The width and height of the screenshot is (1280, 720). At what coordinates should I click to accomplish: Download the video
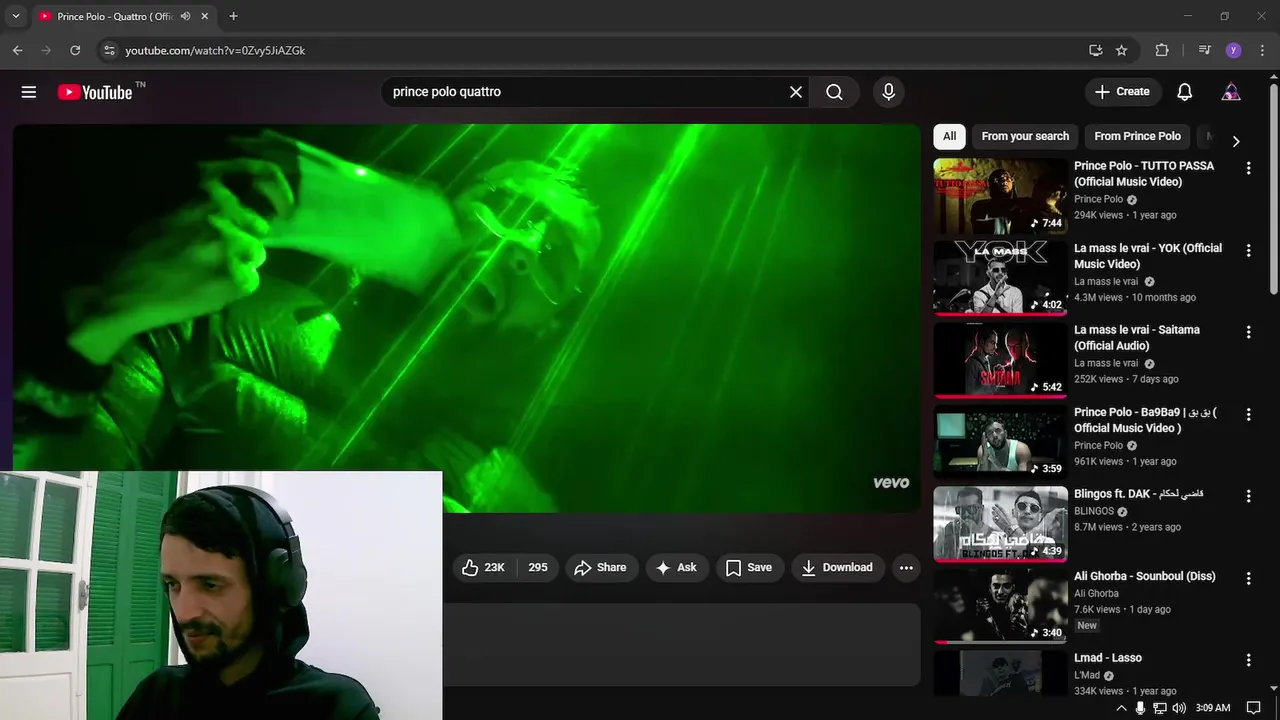pos(838,567)
